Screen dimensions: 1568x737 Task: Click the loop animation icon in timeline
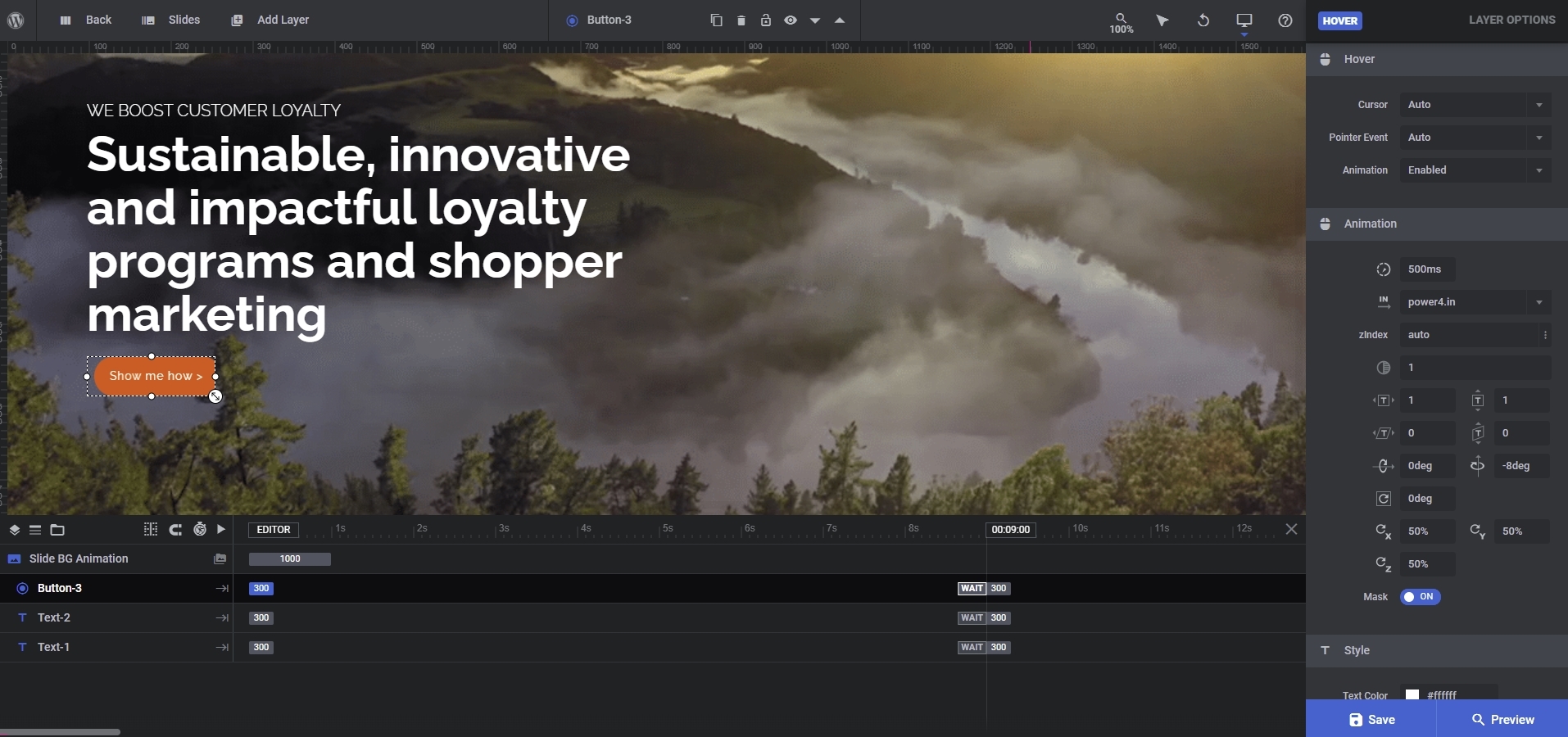click(x=175, y=530)
